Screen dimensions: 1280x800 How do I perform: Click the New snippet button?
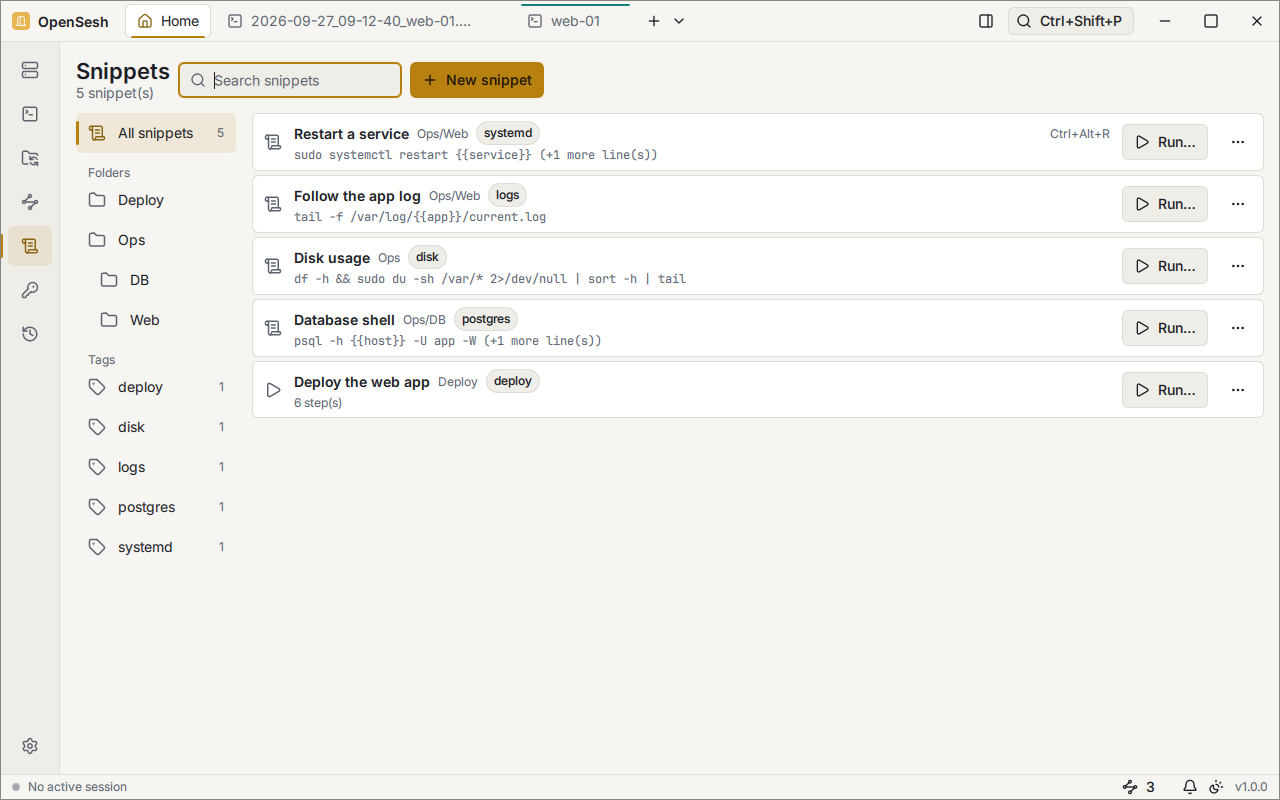tap(477, 80)
